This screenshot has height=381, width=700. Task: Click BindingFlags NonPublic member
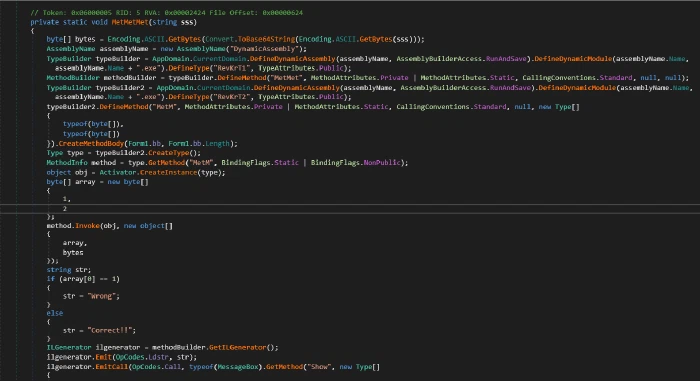tap(382, 163)
